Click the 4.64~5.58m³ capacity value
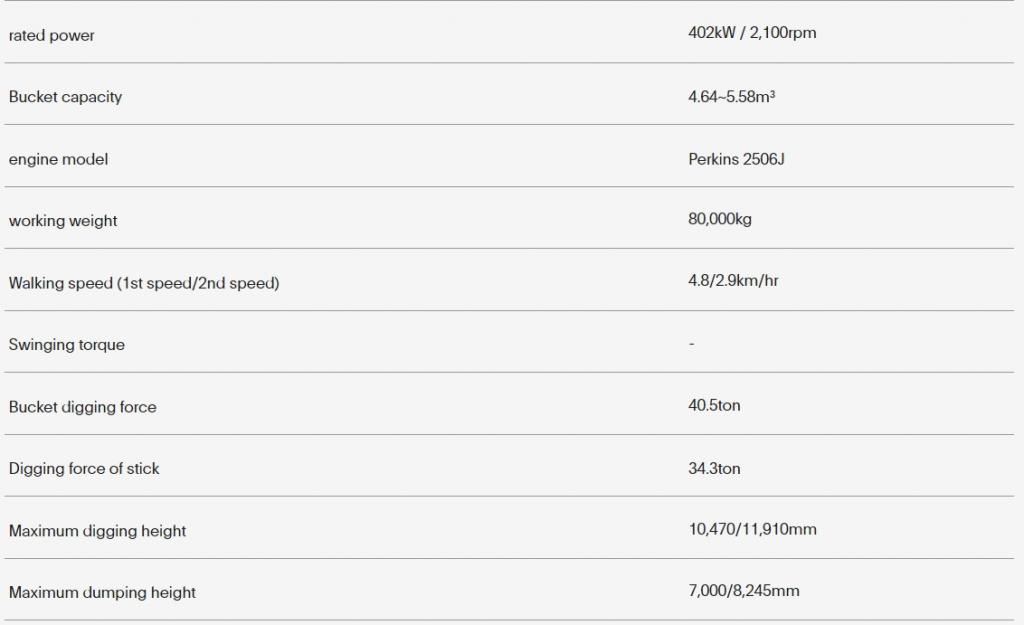 click(x=731, y=97)
